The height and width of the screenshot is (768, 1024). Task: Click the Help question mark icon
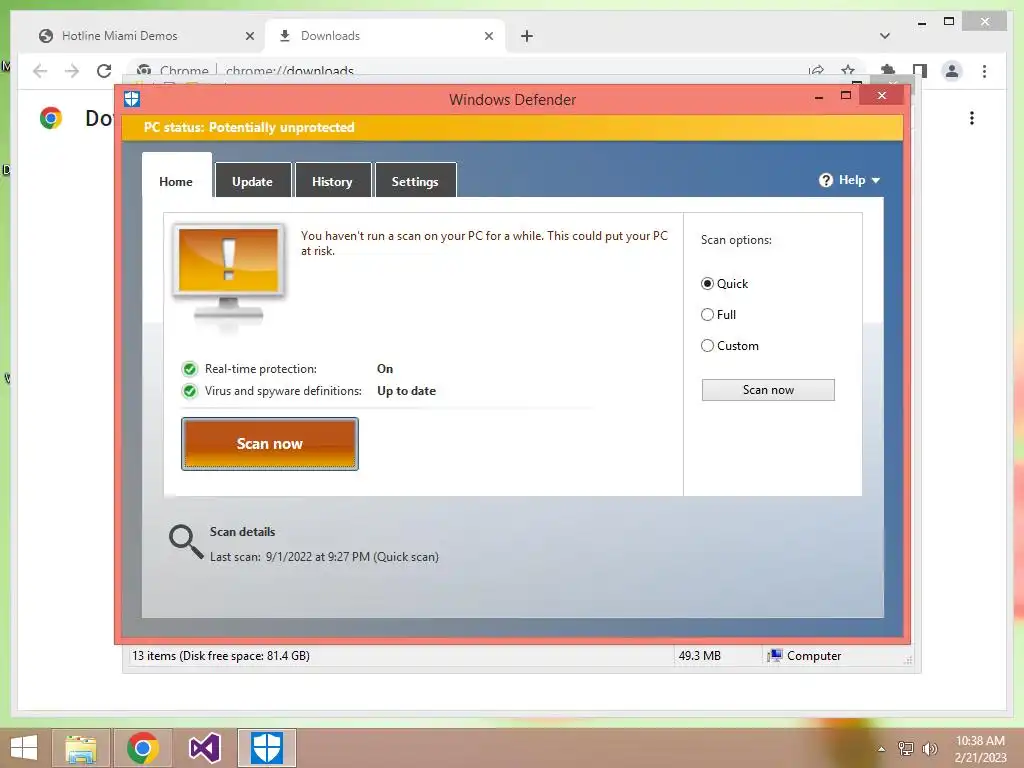825,180
